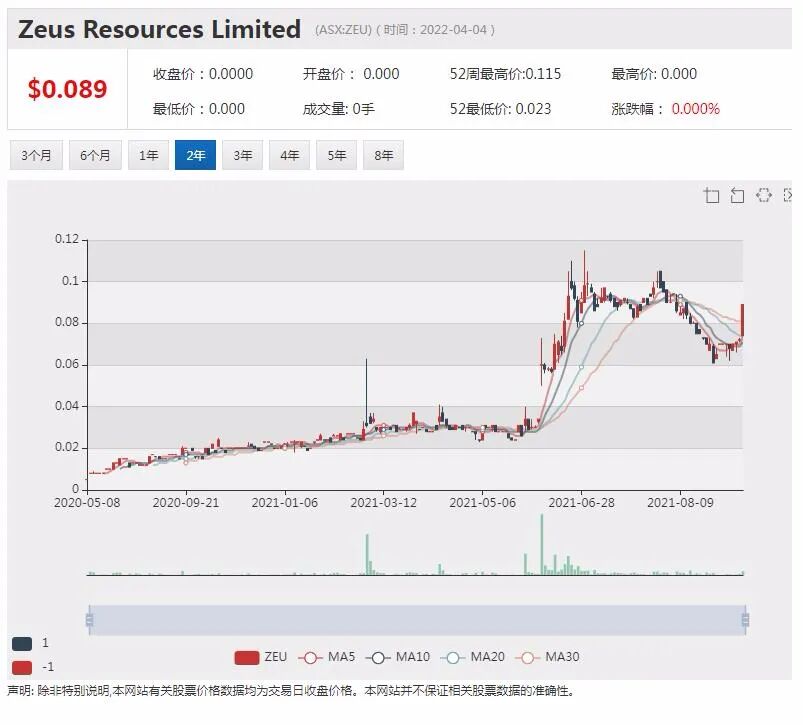Click the 2020-09-21 x-axis date label
The image size is (803, 725).
pyautogui.click(x=186, y=503)
